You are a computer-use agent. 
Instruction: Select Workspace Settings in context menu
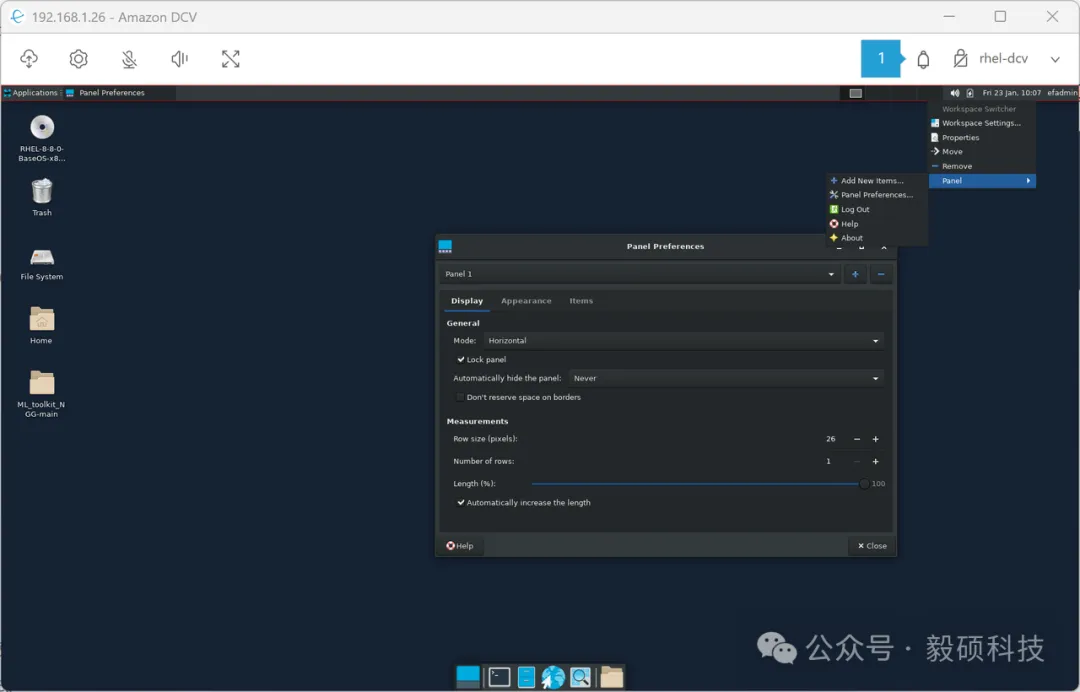980,123
